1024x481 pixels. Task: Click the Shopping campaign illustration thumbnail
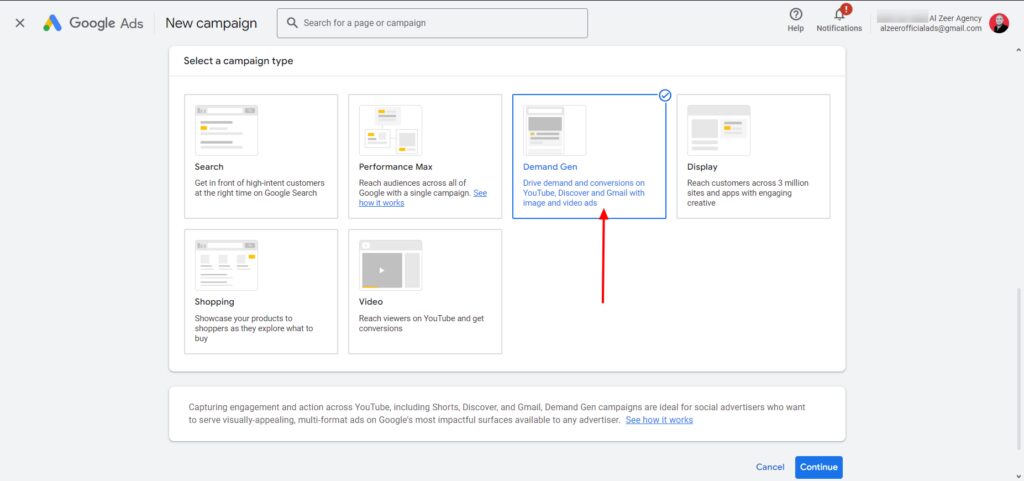(x=226, y=265)
